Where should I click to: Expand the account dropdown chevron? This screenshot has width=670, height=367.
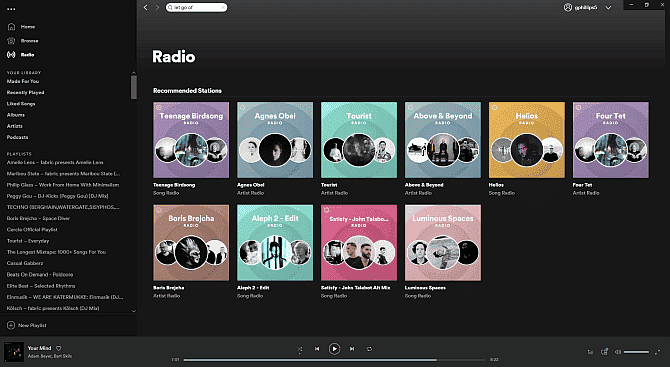[x=608, y=8]
